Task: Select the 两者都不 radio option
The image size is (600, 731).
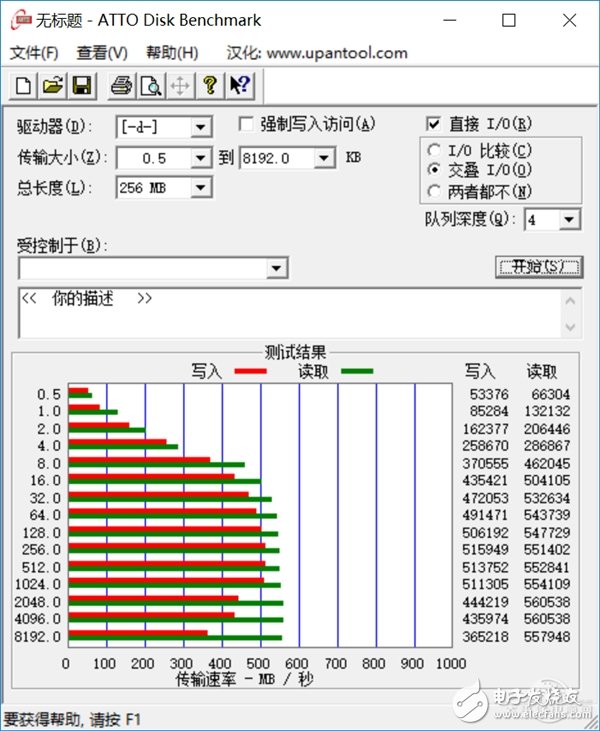Action: 433,190
